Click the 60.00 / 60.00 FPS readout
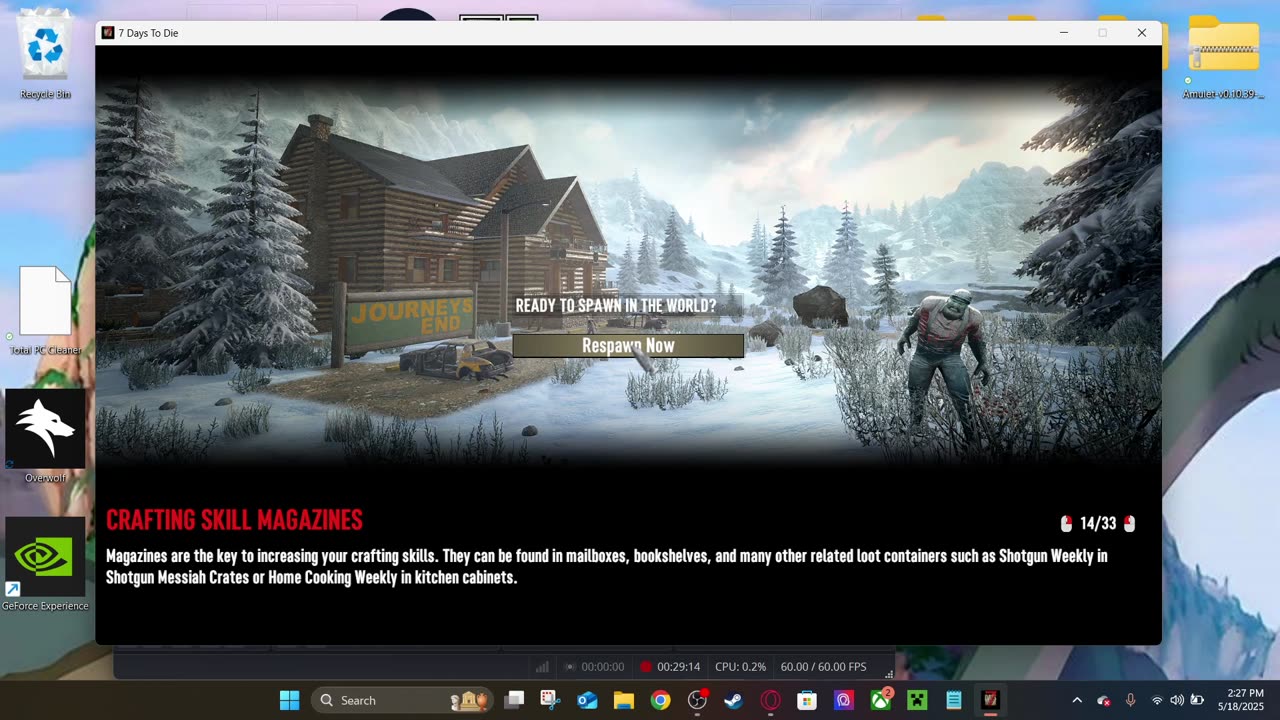The height and width of the screenshot is (720, 1280). tap(823, 667)
